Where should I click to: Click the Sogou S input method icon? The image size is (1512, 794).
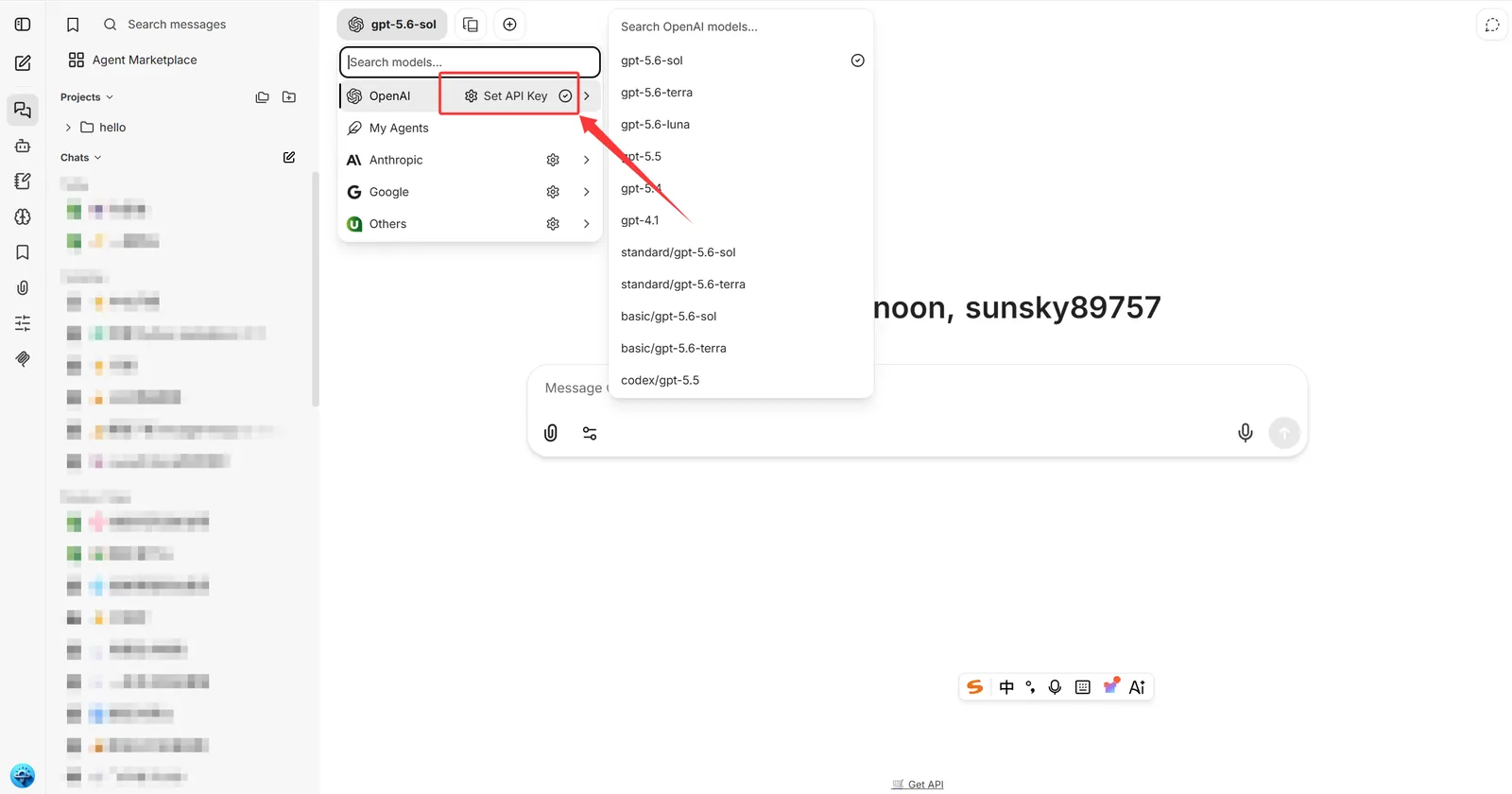[x=975, y=687]
